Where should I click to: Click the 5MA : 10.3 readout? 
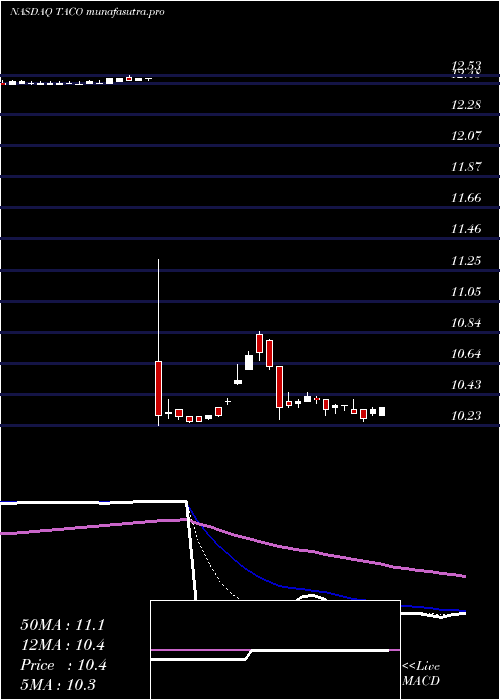(x=58, y=685)
